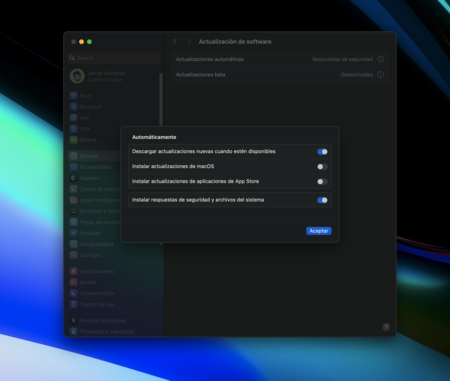This screenshot has width=450, height=381.
Task: Click the Actualizaciones automáticas row label
Action: click(210, 59)
